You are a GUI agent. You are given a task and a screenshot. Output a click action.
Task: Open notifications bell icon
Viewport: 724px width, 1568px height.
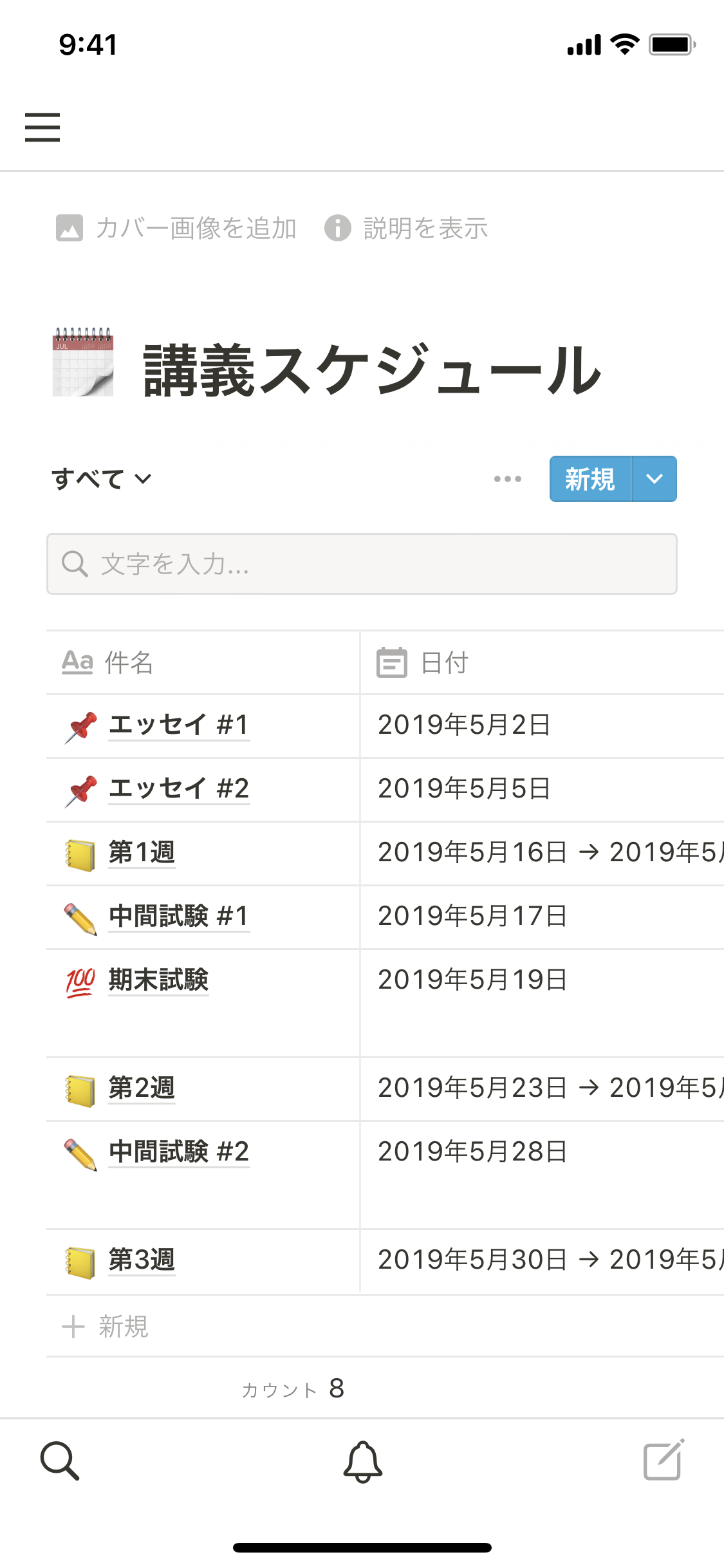tap(362, 1461)
